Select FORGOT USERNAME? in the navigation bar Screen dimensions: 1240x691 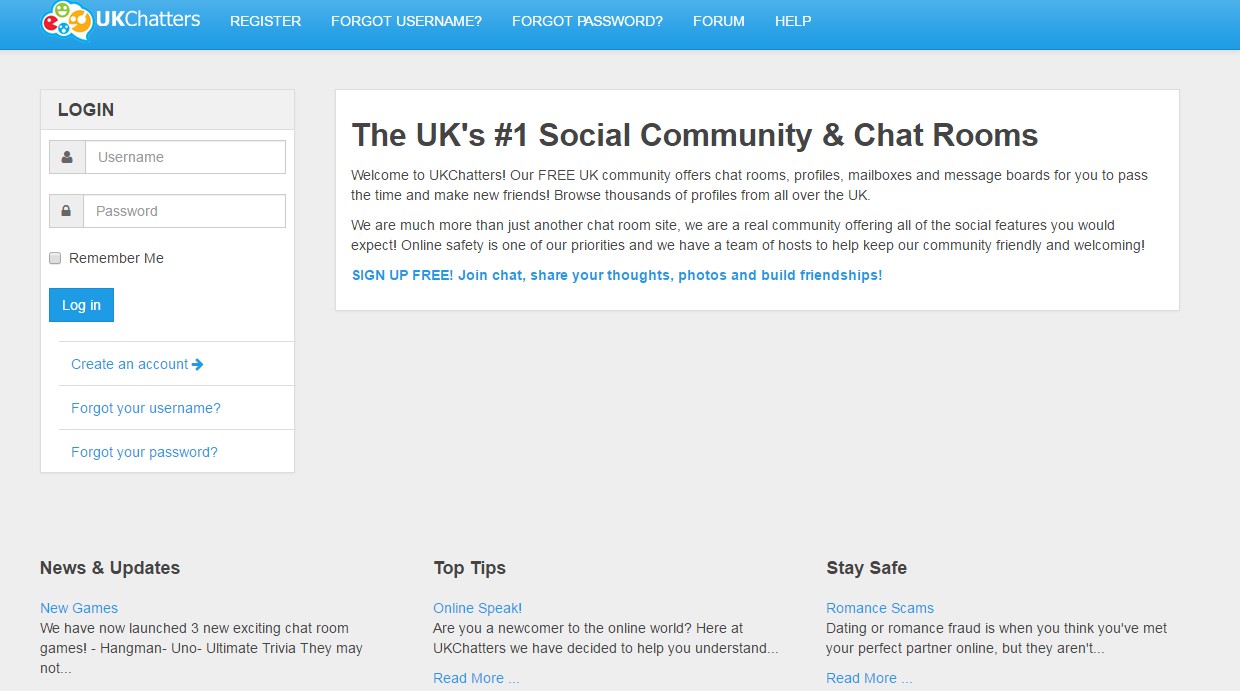point(406,20)
